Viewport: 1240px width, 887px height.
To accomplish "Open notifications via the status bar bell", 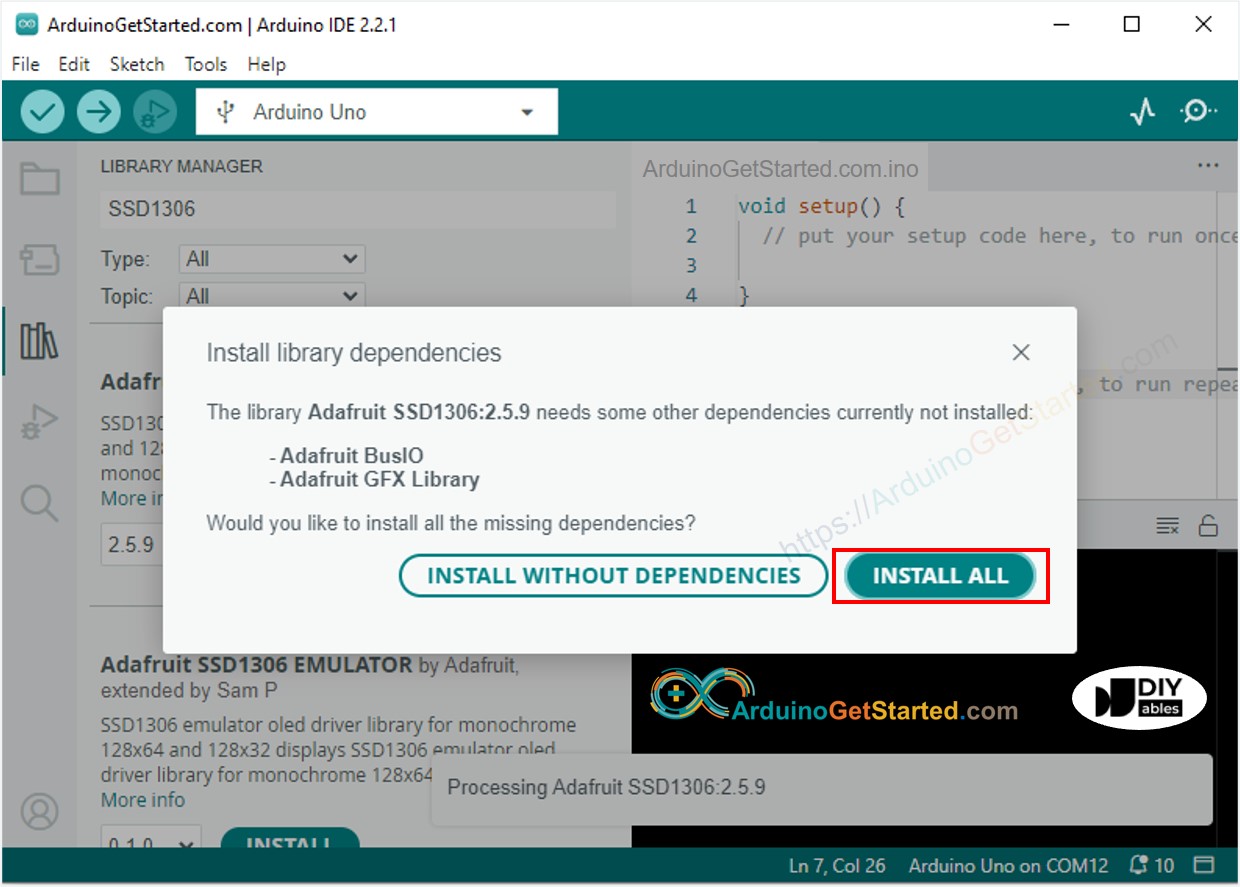I will point(1138,865).
